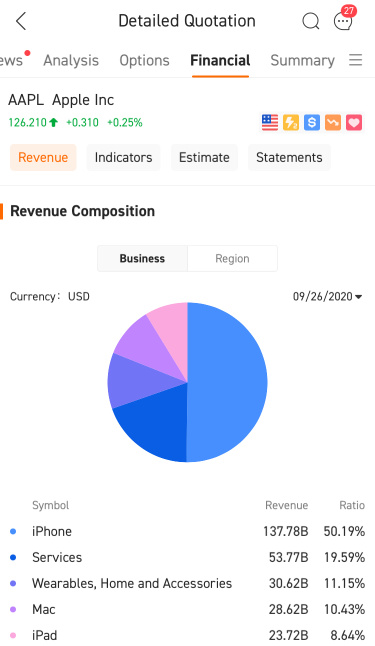The height and width of the screenshot is (646, 375).
Task: Select the iPhone slice of pie chart
Action: coord(227,382)
